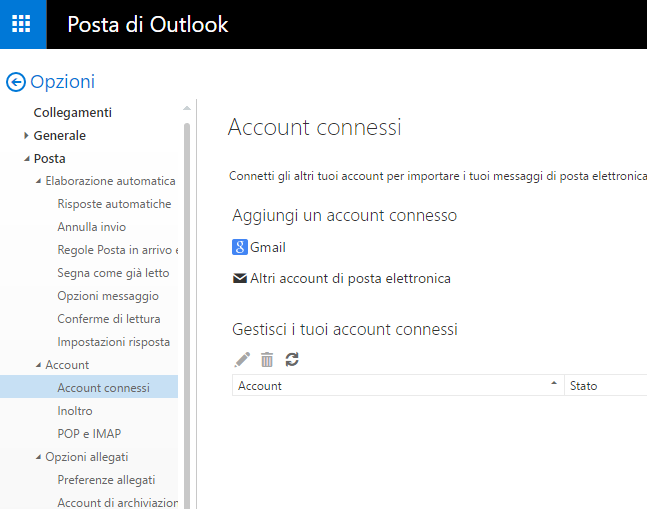
Task: Open Account di archiviazione settings
Action: (118, 503)
